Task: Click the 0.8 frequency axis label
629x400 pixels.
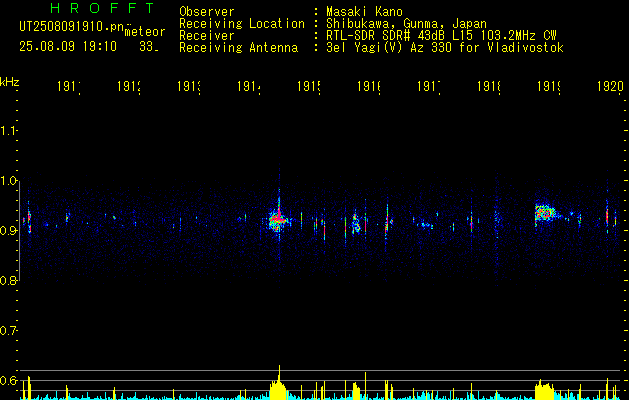Action: tap(8, 281)
